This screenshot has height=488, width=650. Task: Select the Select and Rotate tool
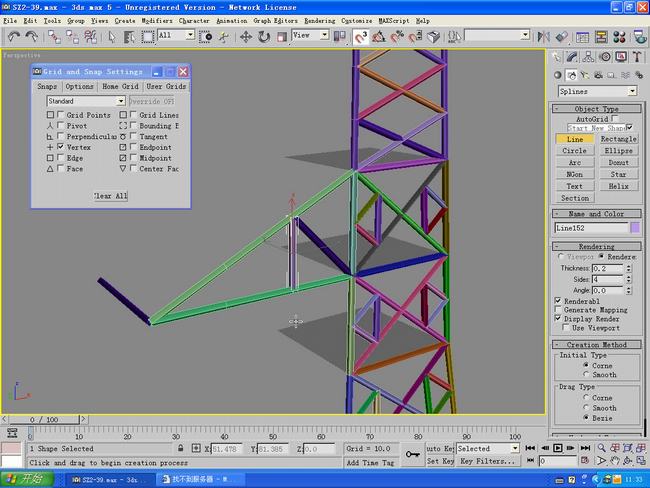(x=264, y=37)
